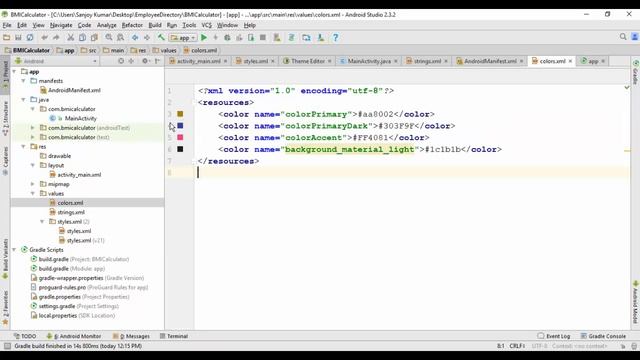Select build.gradle (Module: app) file

tap(72, 269)
